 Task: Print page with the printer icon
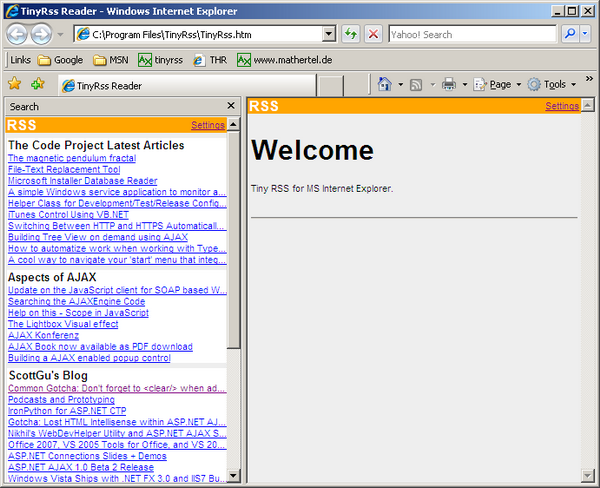click(x=449, y=84)
